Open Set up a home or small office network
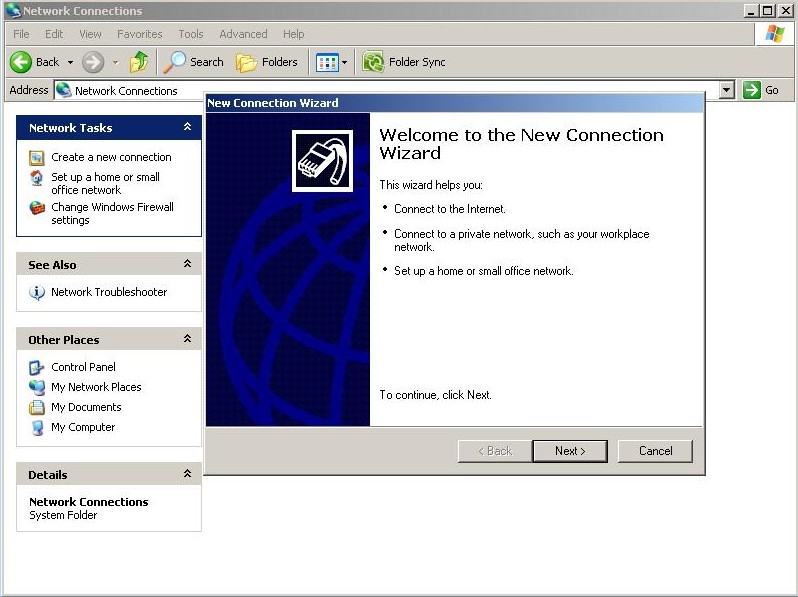Image resolution: width=798 pixels, height=597 pixels. pyautogui.click(x=105, y=184)
